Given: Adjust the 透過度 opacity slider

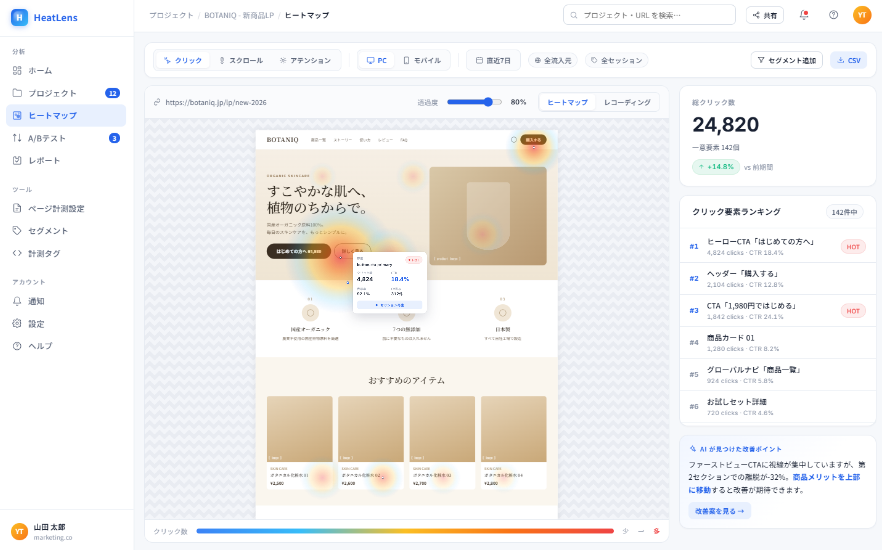Looking at the screenshot, I should coord(474,102).
